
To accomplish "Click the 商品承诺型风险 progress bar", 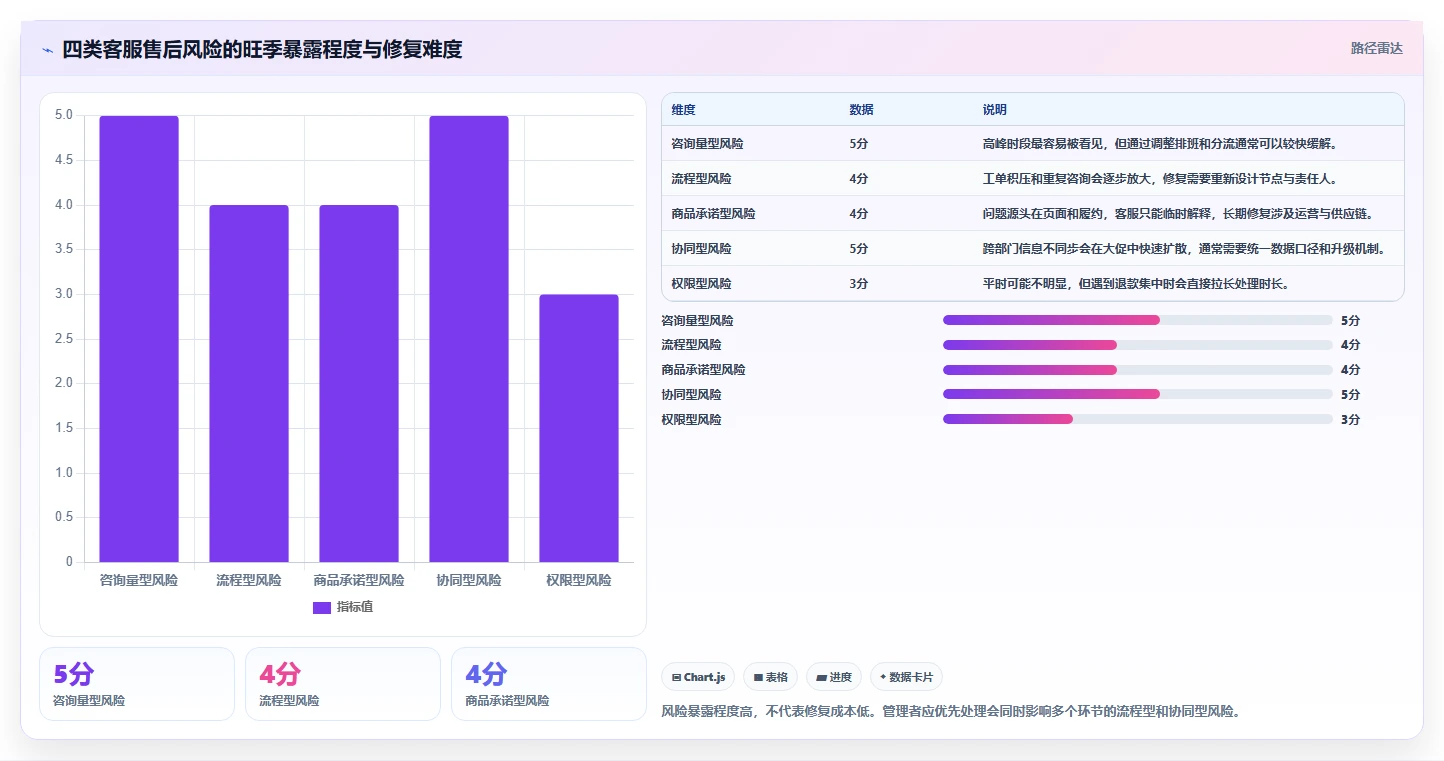I will [x=1138, y=370].
